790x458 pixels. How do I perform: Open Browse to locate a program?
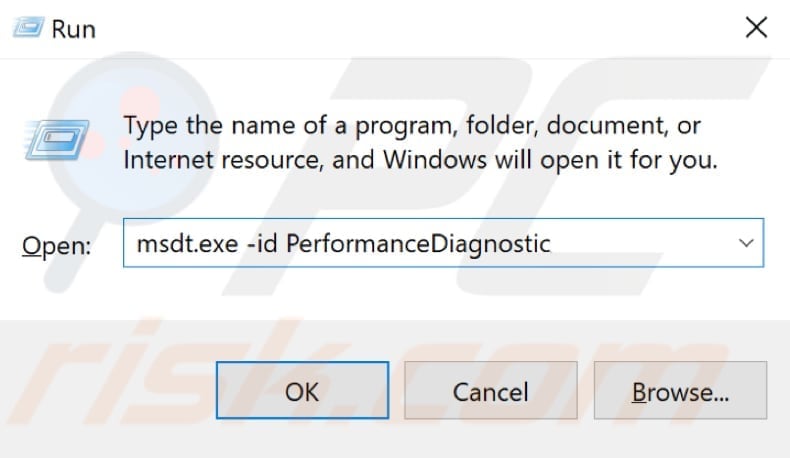click(x=678, y=393)
